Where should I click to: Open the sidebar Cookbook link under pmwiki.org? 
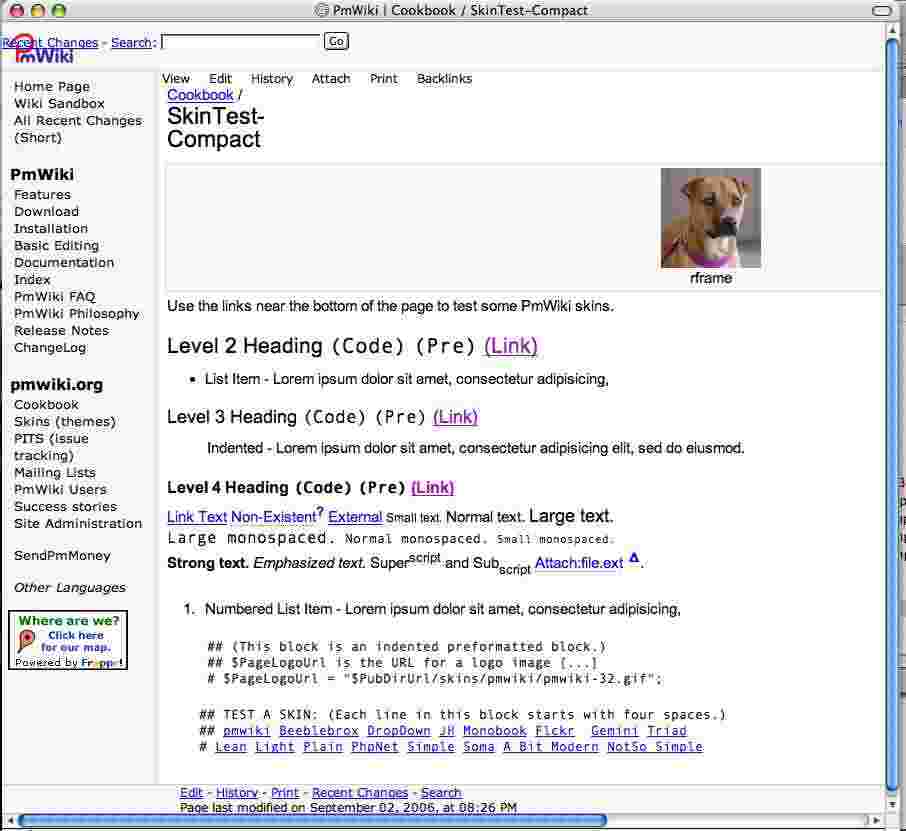47,405
